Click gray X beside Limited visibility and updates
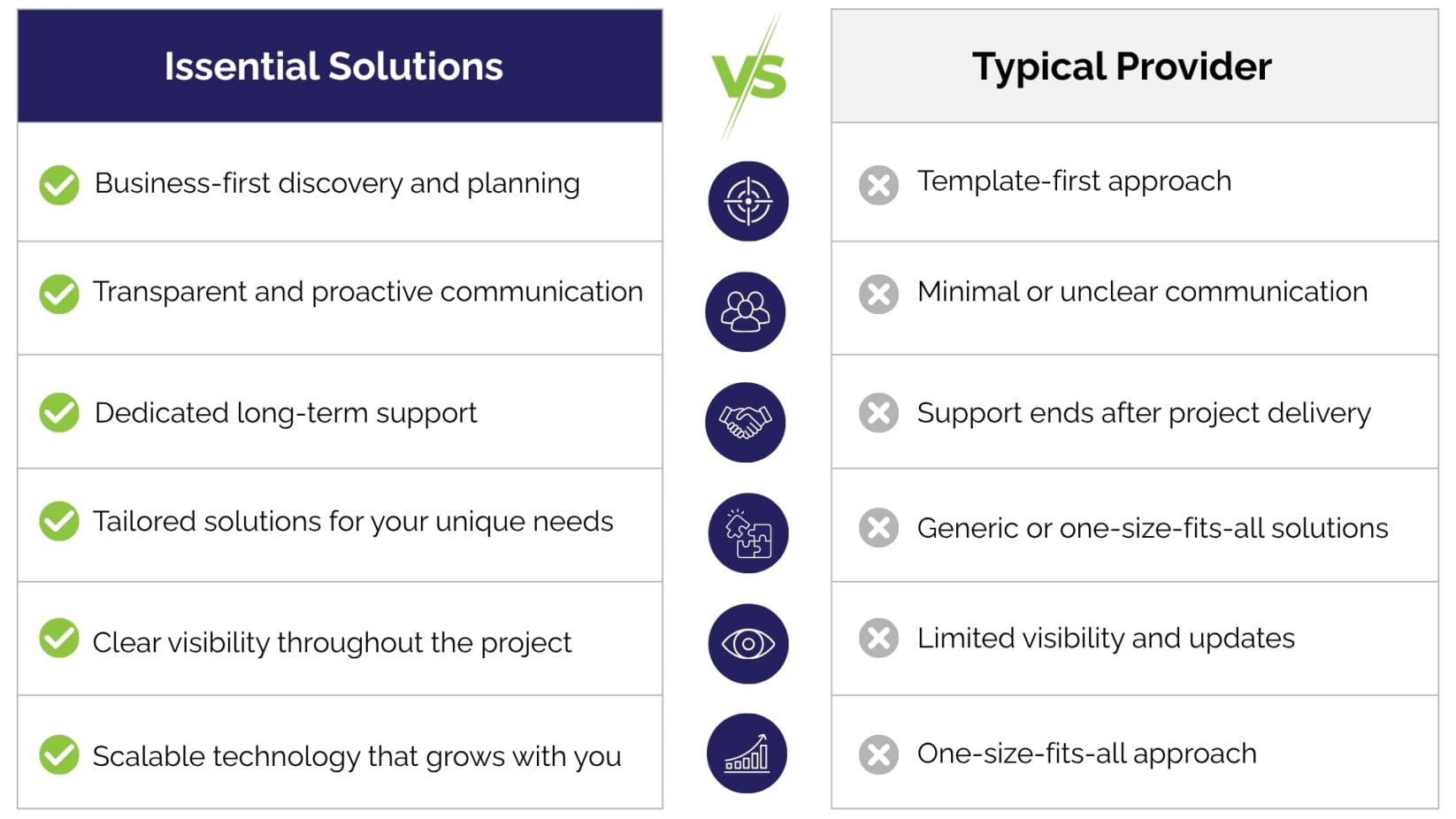Screen dimensions: 1456x819 pos(878,638)
